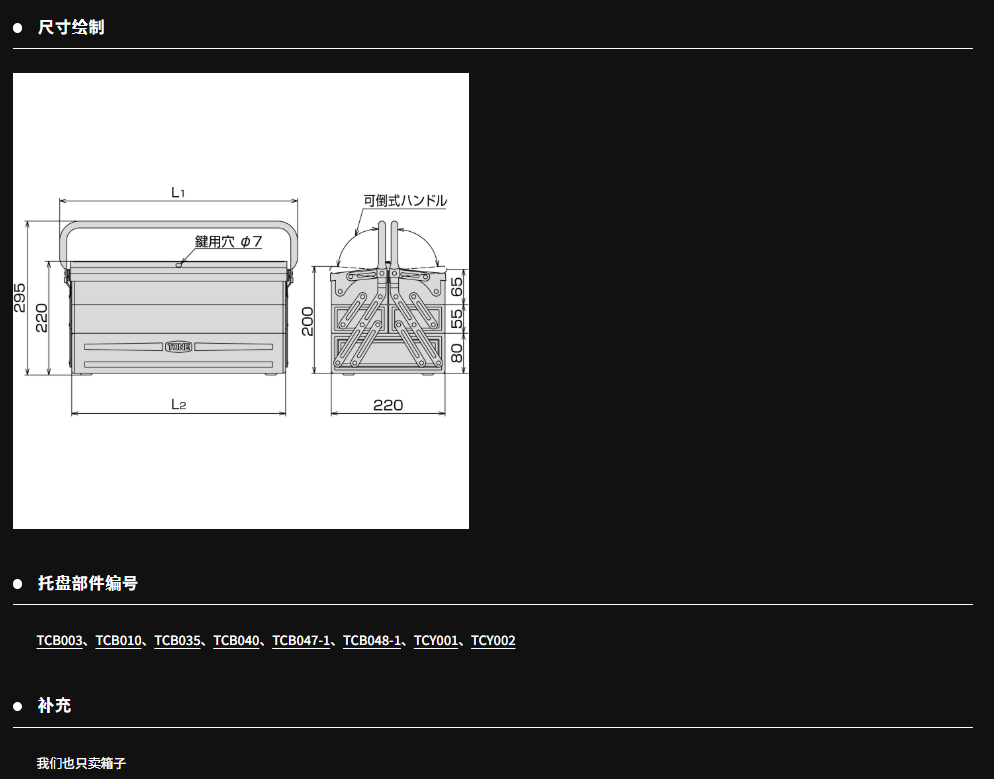Click the L1 dimension label
Screen dimensions: 994x779
pyautogui.click(x=178, y=191)
